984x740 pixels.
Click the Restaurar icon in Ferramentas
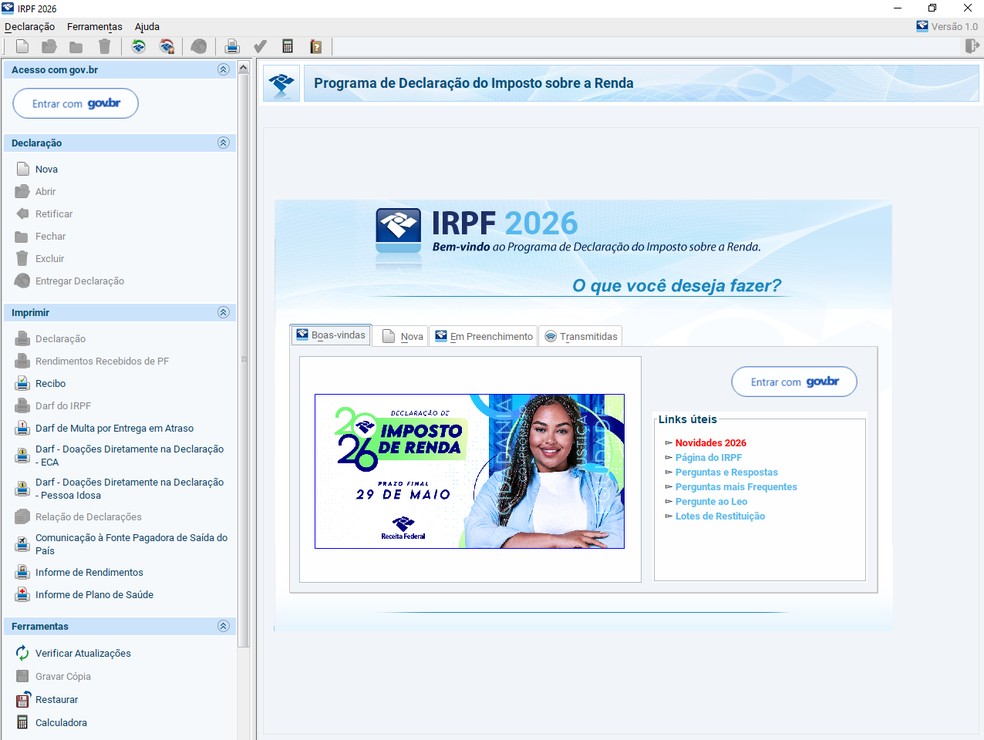click(x=23, y=699)
